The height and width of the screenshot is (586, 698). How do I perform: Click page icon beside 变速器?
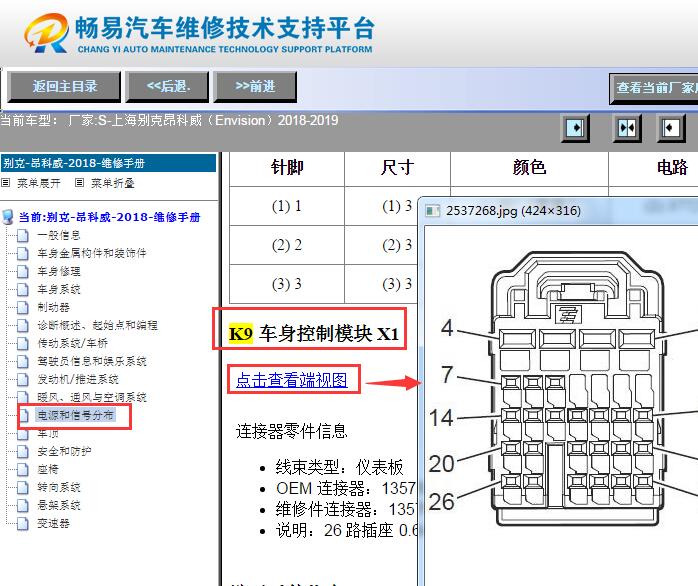tap(23, 524)
